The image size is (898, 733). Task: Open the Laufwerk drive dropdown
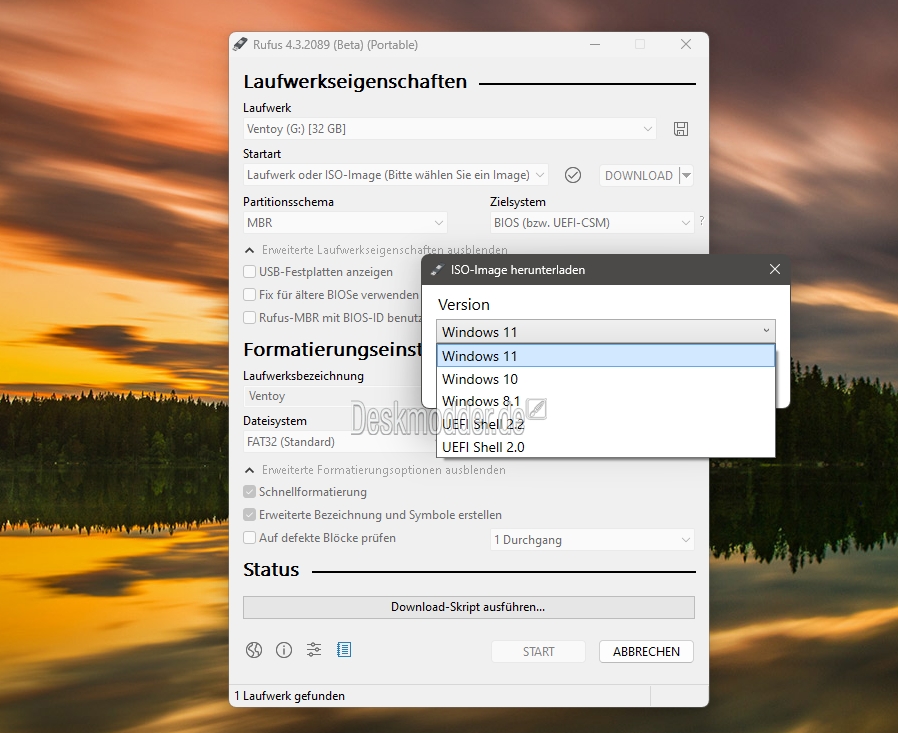[450, 129]
